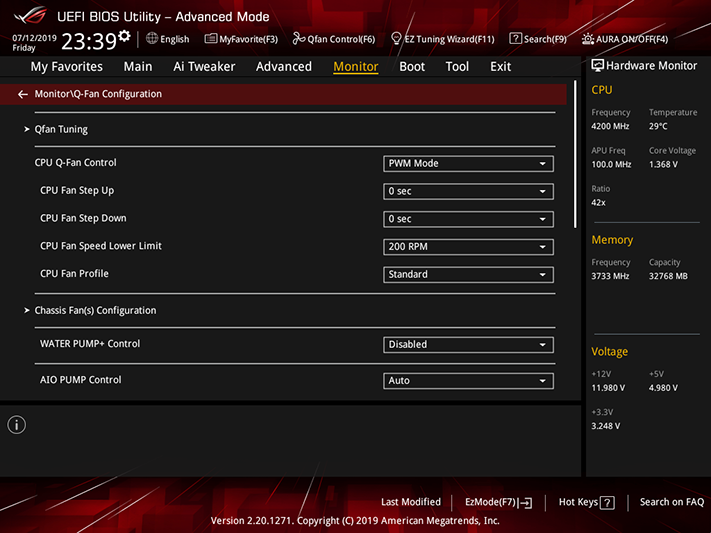
Task: Click the English language button
Action: (175, 39)
